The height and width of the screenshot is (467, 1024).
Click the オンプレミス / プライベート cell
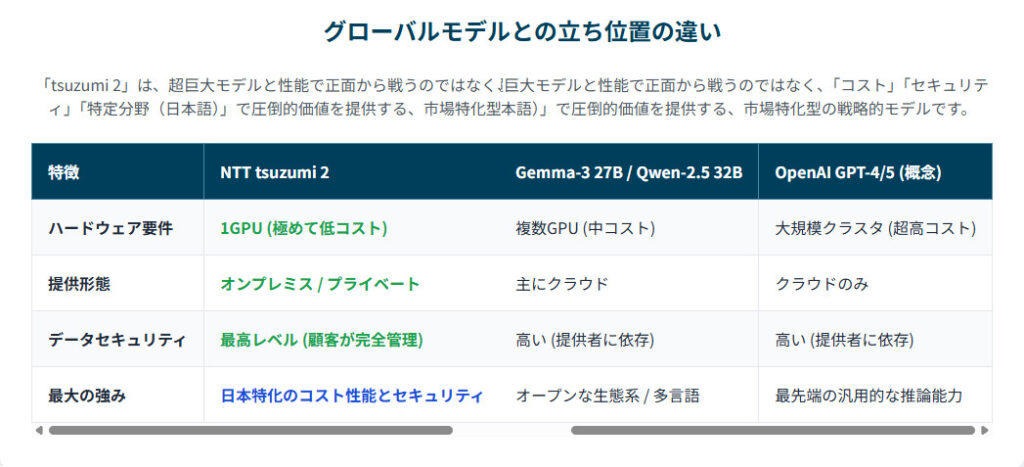320,284
